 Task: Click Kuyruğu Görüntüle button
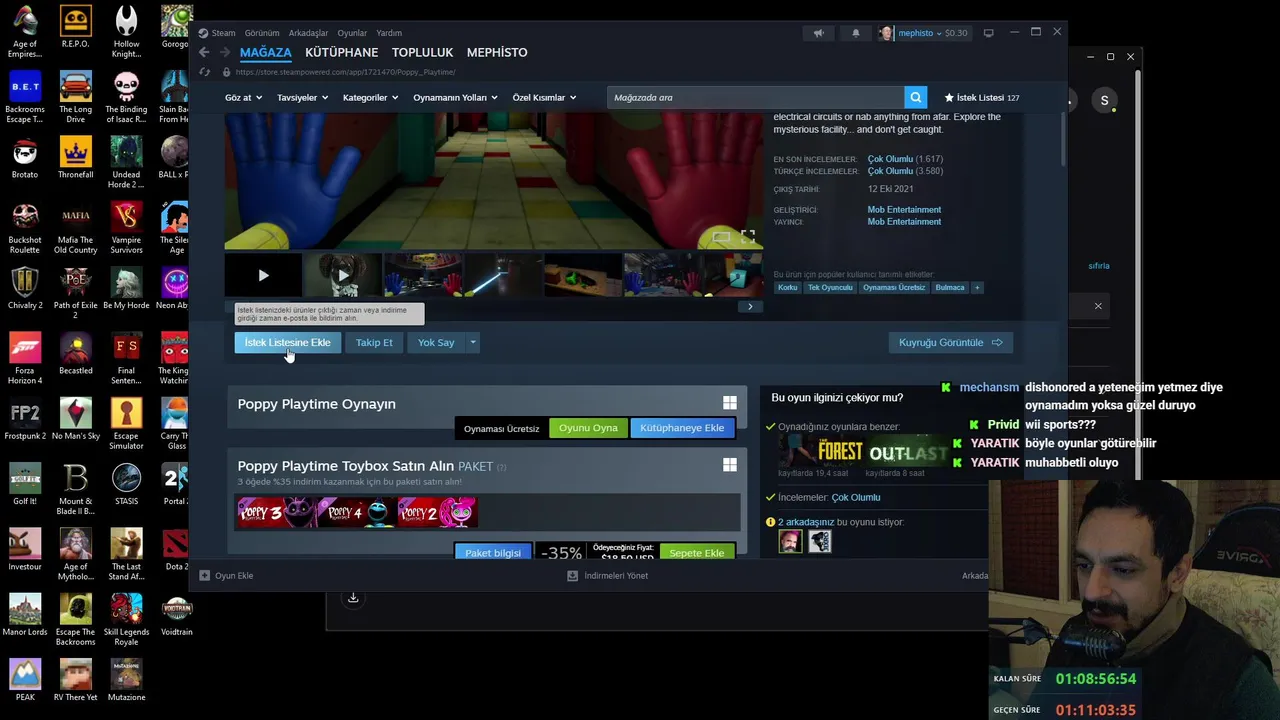click(x=951, y=342)
